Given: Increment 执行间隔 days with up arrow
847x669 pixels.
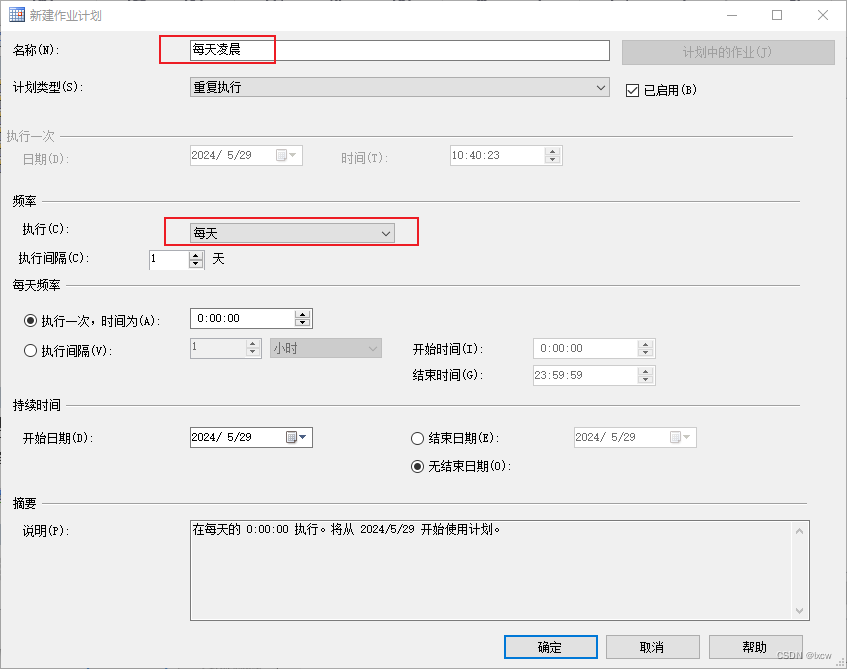Looking at the screenshot, I should point(195,254).
